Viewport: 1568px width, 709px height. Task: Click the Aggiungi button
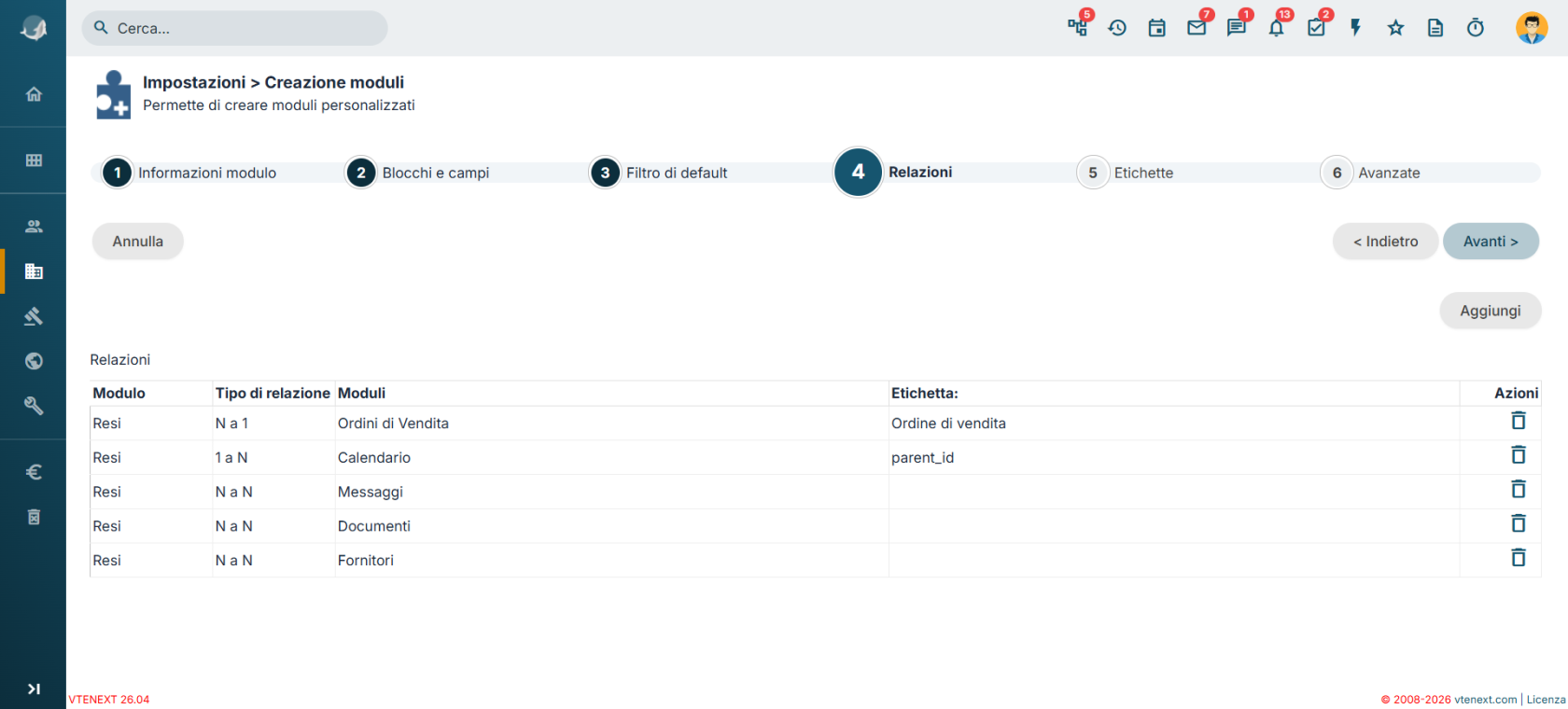click(x=1491, y=311)
